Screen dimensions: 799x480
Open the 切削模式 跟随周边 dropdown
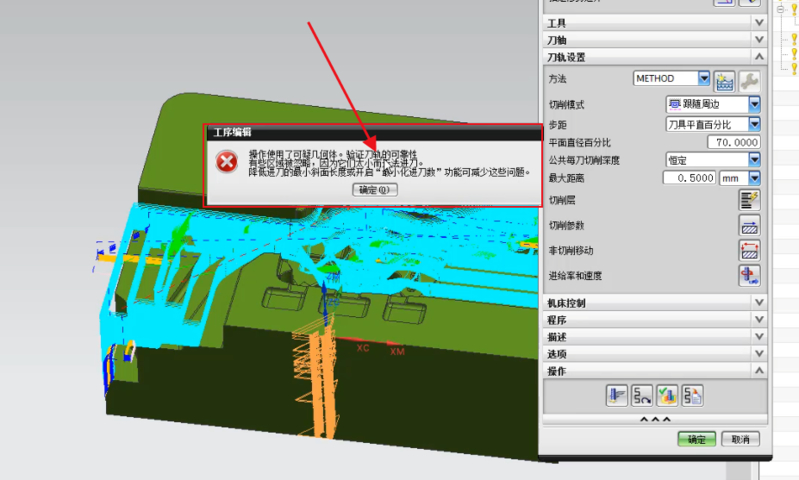click(754, 104)
